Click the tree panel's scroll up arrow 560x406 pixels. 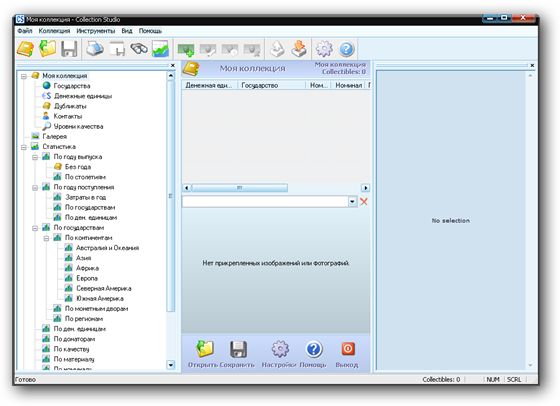tap(171, 76)
